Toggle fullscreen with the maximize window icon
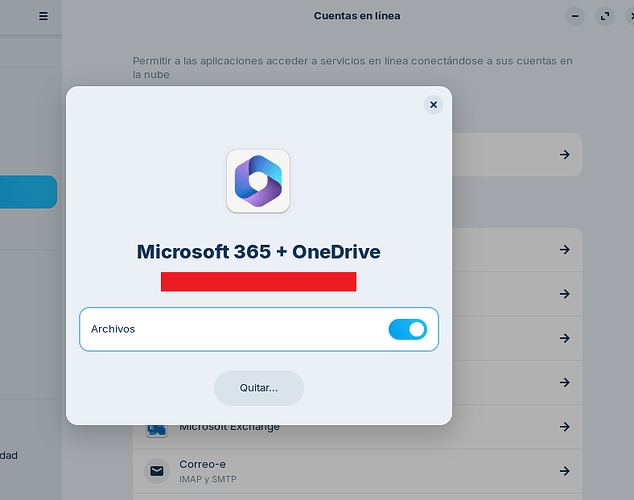 tap(605, 16)
